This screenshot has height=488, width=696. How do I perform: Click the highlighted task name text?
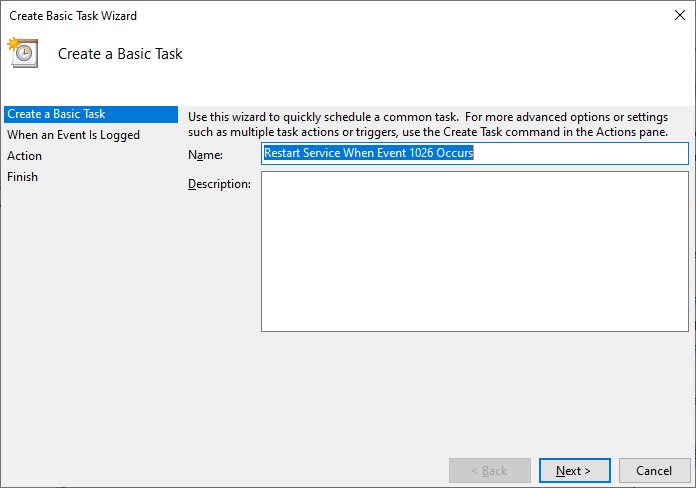[368, 153]
